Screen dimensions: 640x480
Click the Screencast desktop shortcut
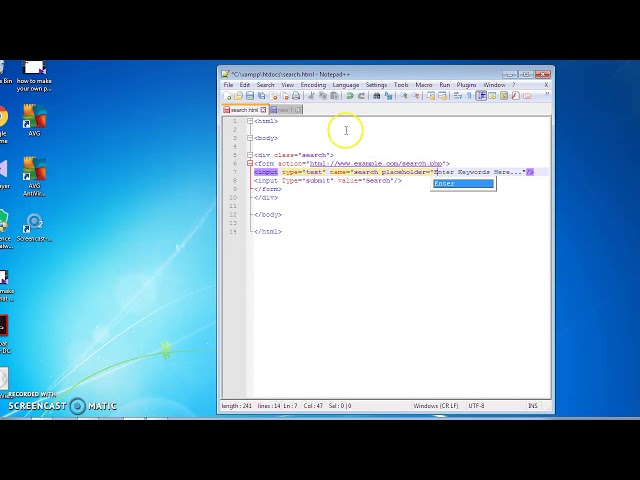tap(34, 227)
